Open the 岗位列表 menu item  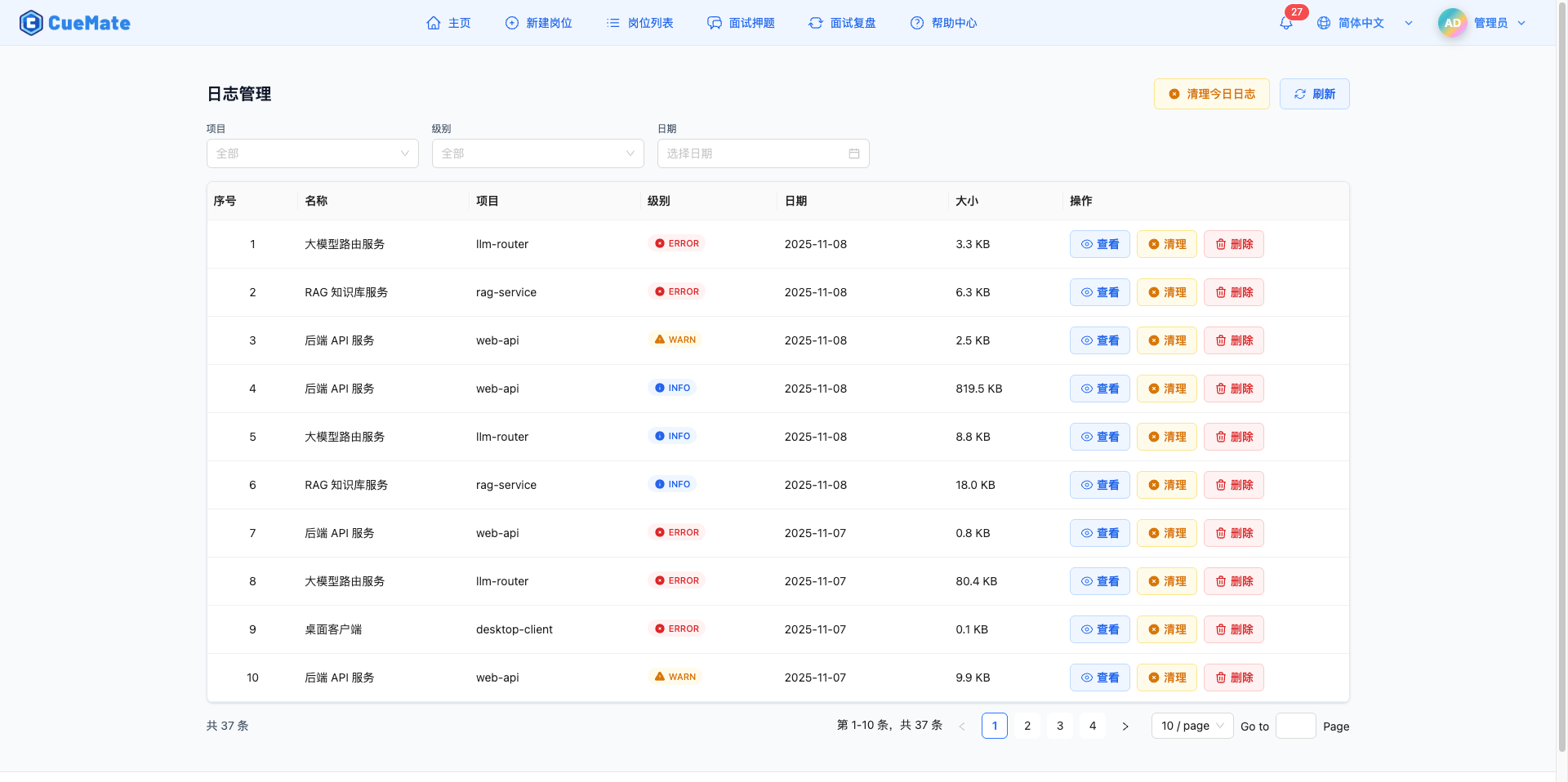click(x=639, y=23)
